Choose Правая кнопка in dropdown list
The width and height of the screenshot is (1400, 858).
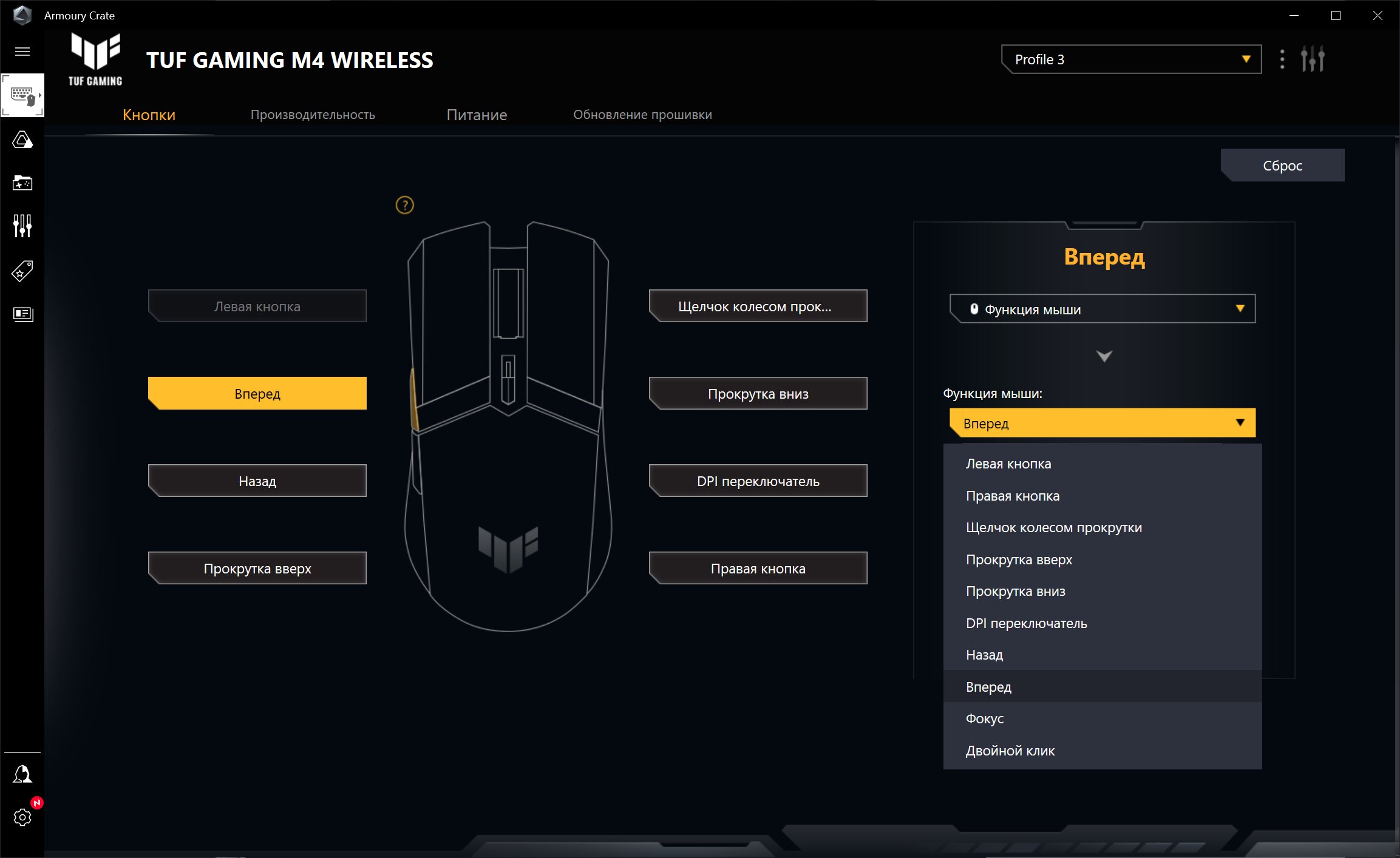[1103, 496]
